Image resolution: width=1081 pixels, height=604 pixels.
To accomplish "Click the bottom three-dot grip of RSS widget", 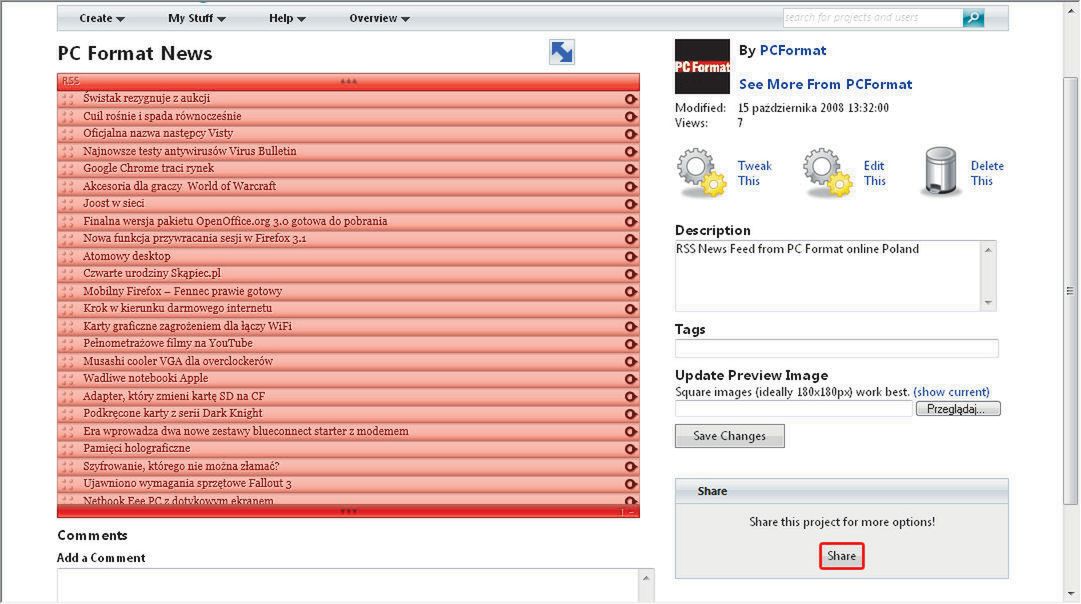I will (x=348, y=512).
